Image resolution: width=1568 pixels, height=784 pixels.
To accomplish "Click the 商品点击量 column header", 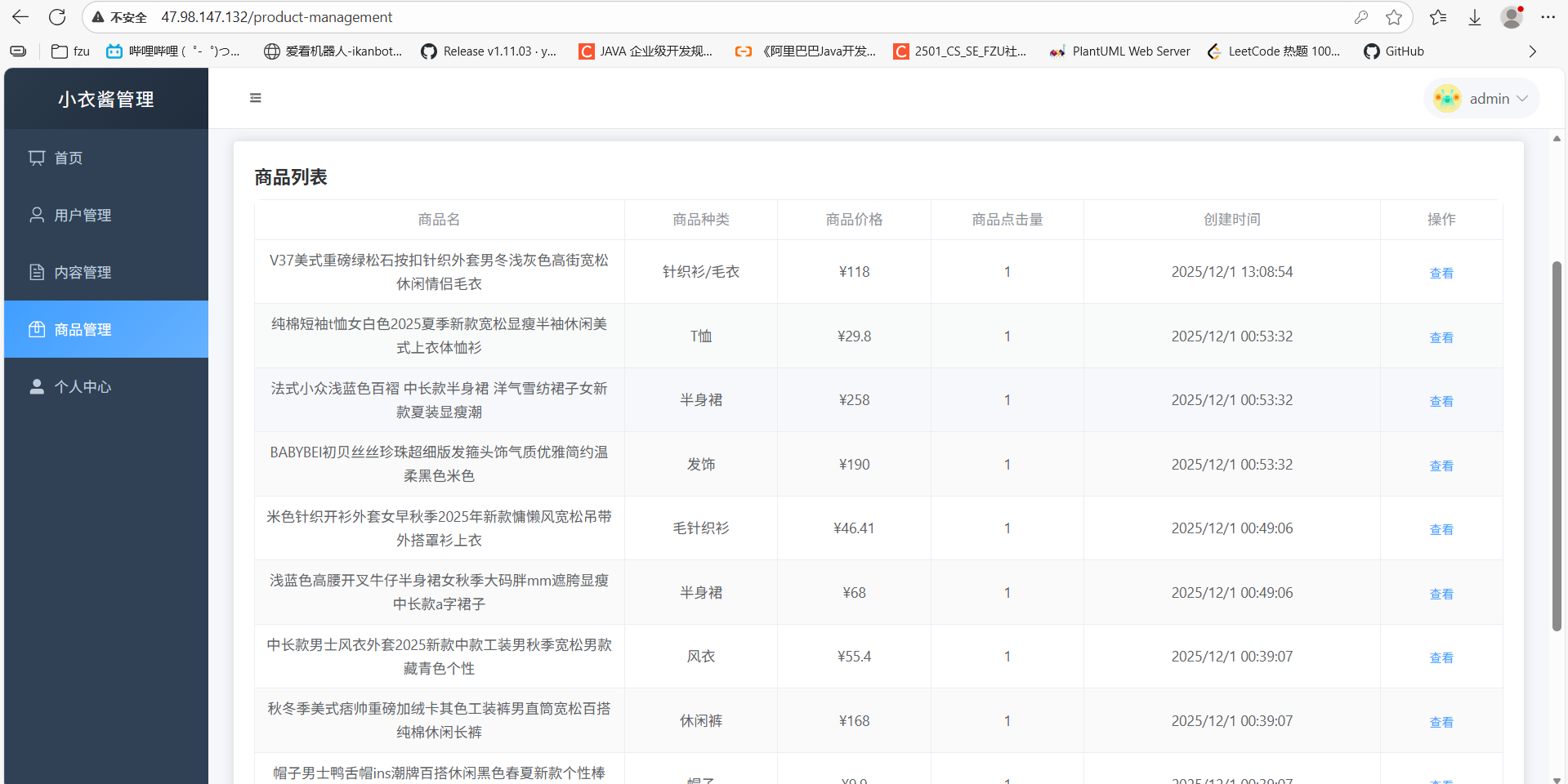I will [x=1007, y=220].
